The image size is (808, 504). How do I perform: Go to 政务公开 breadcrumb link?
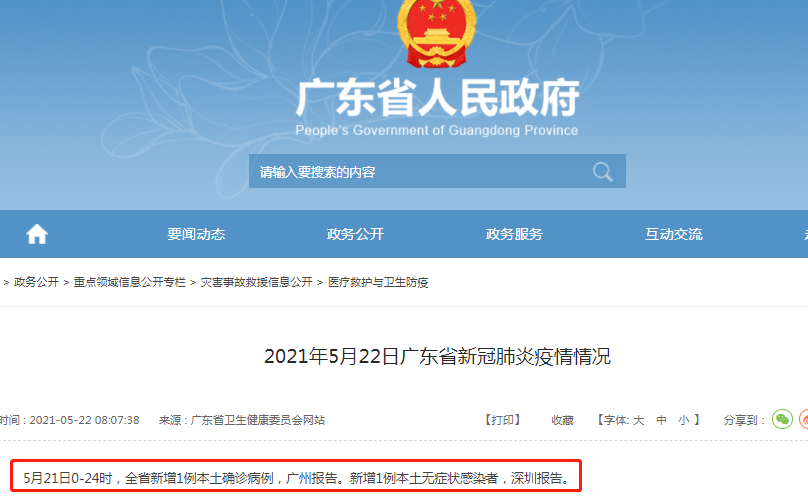click(x=36, y=282)
